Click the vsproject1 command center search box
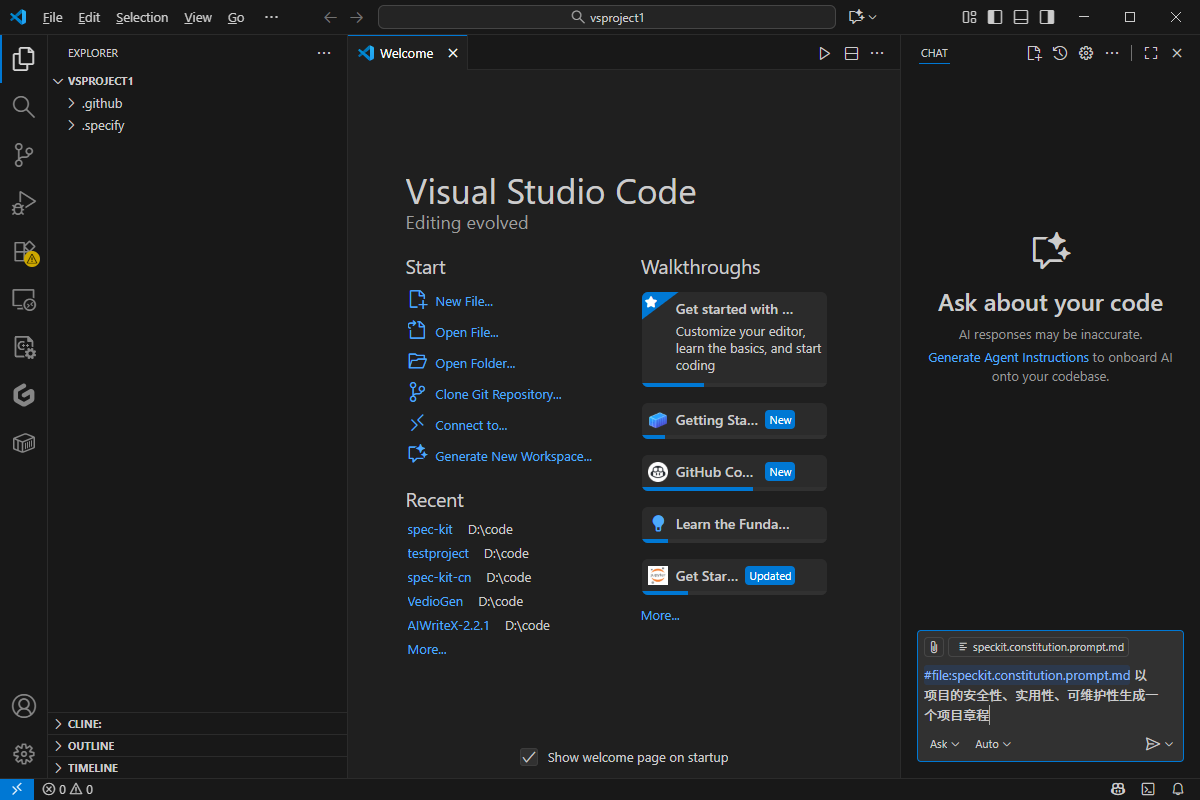Viewport: 1200px width, 800px height. click(x=606, y=17)
